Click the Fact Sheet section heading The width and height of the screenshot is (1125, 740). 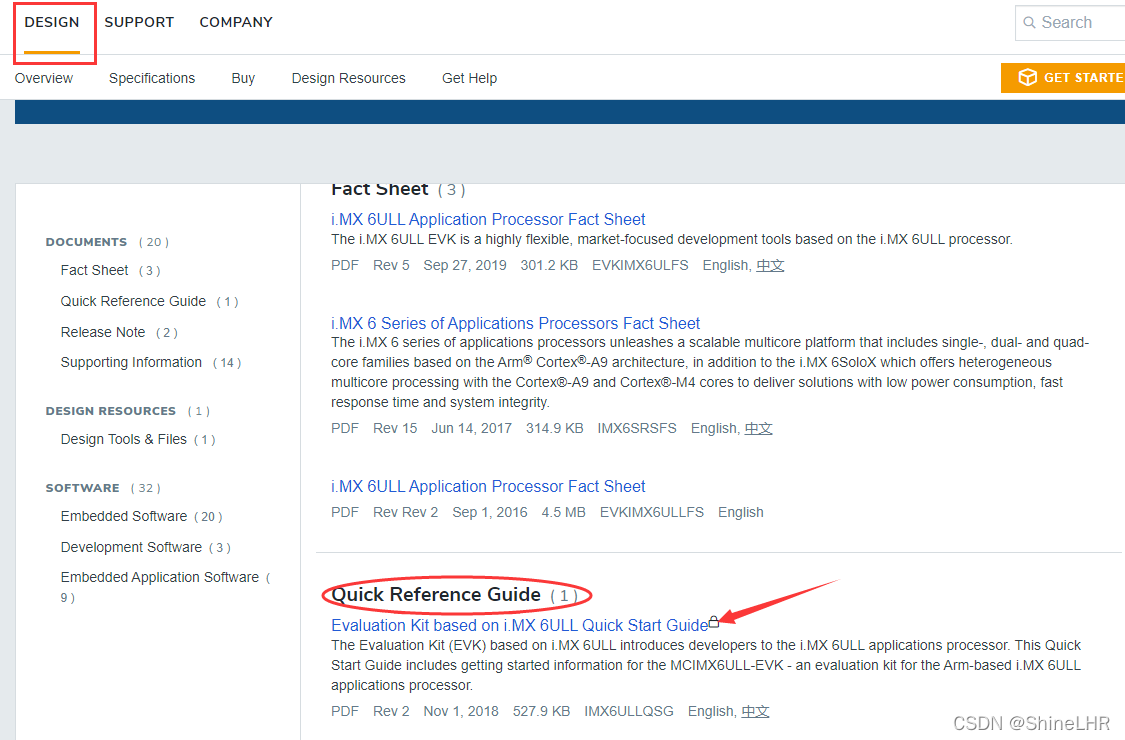point(380,189)
